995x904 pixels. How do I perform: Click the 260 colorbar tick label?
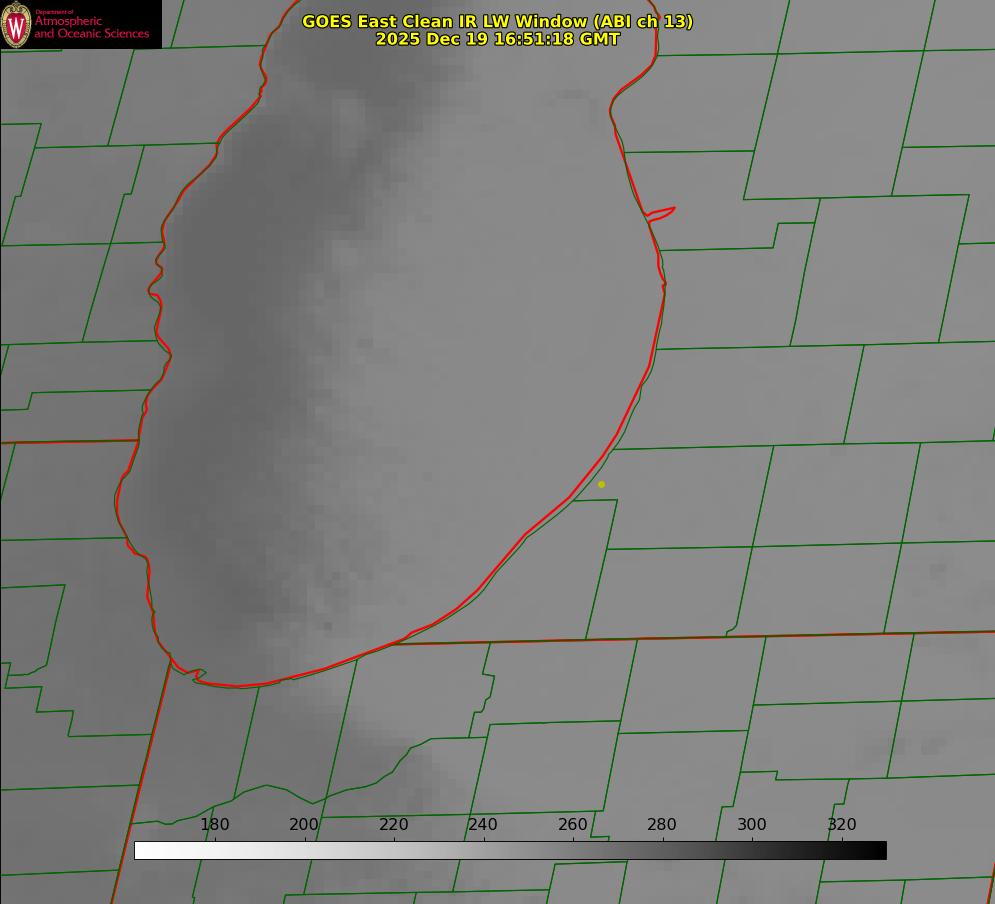click(x=573, y=824)
